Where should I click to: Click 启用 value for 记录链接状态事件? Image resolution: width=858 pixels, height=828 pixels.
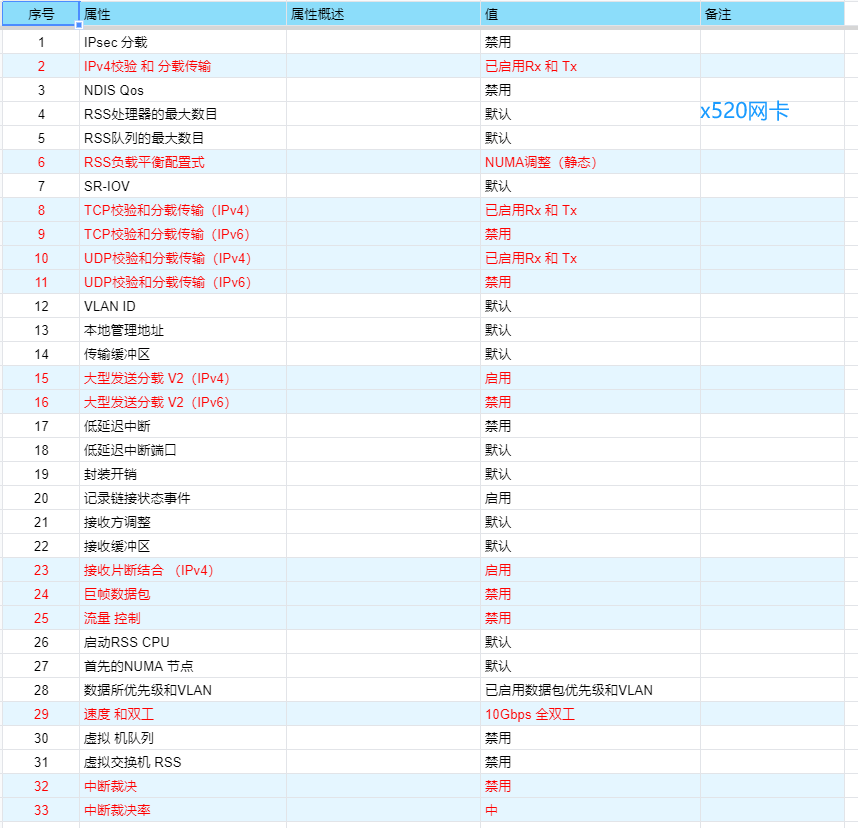pyautogui.click(x=590, y=498)
